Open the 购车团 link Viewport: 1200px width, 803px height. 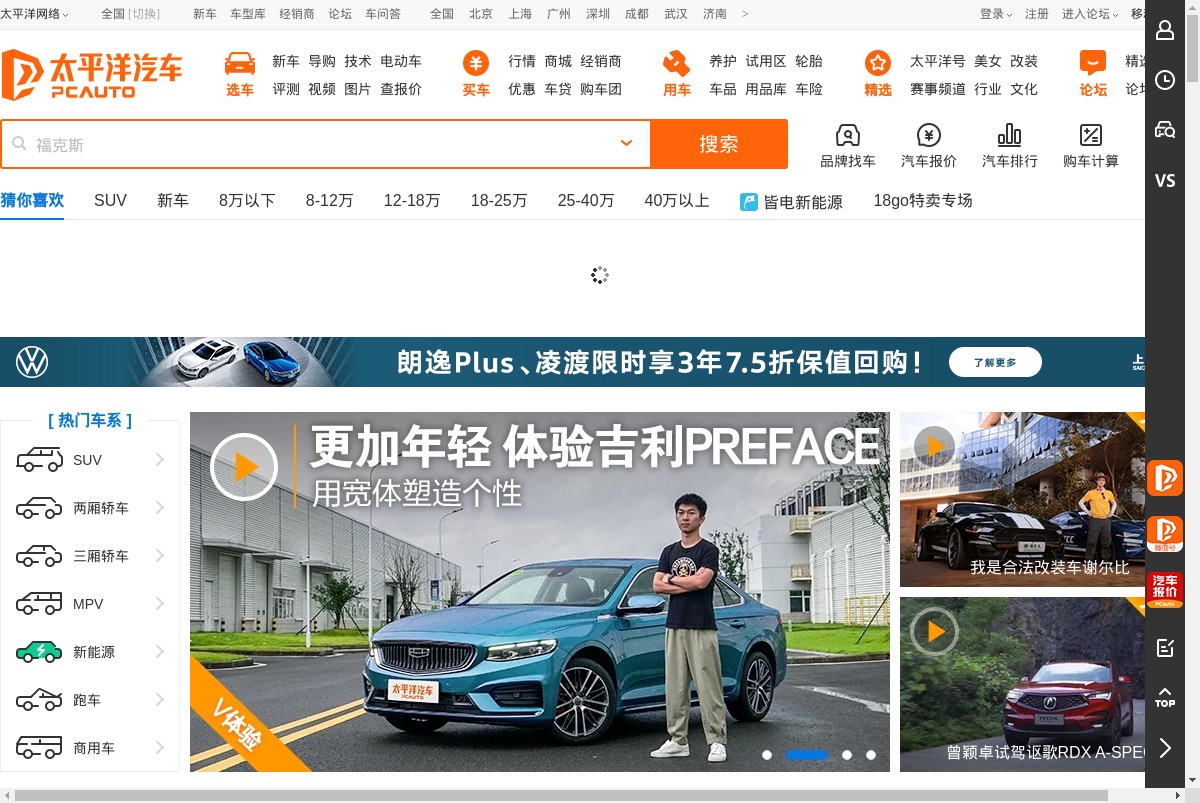[601, 89]
